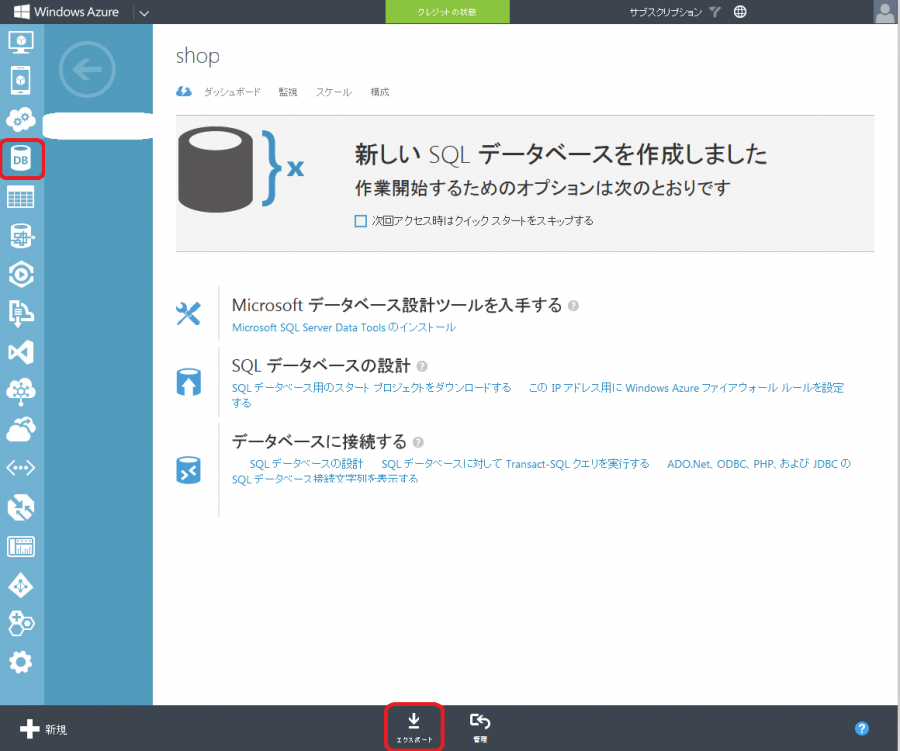Show help for データベースに接続する heading
This screenshot has width=900, height=751.
coord(418,442)
